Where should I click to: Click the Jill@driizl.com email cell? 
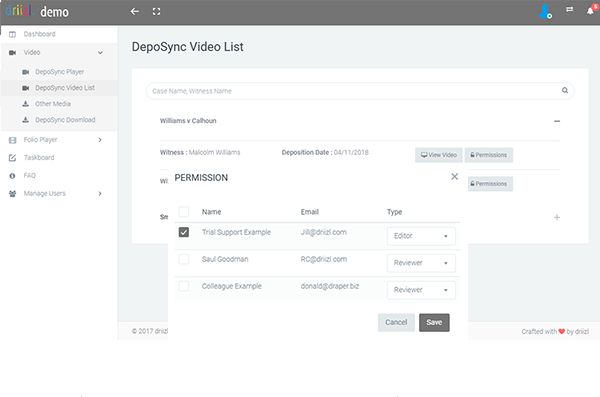click(324, 232)
